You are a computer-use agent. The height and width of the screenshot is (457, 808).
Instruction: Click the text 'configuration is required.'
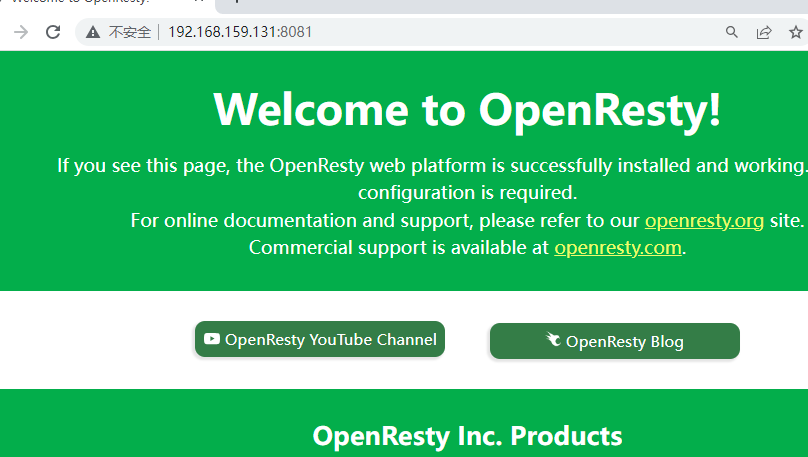coord(467,193)
